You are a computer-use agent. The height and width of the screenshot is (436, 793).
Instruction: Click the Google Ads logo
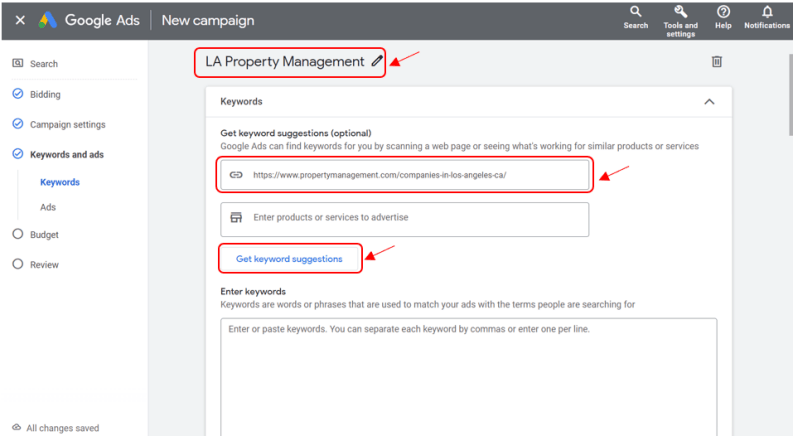tap(48, 20)
